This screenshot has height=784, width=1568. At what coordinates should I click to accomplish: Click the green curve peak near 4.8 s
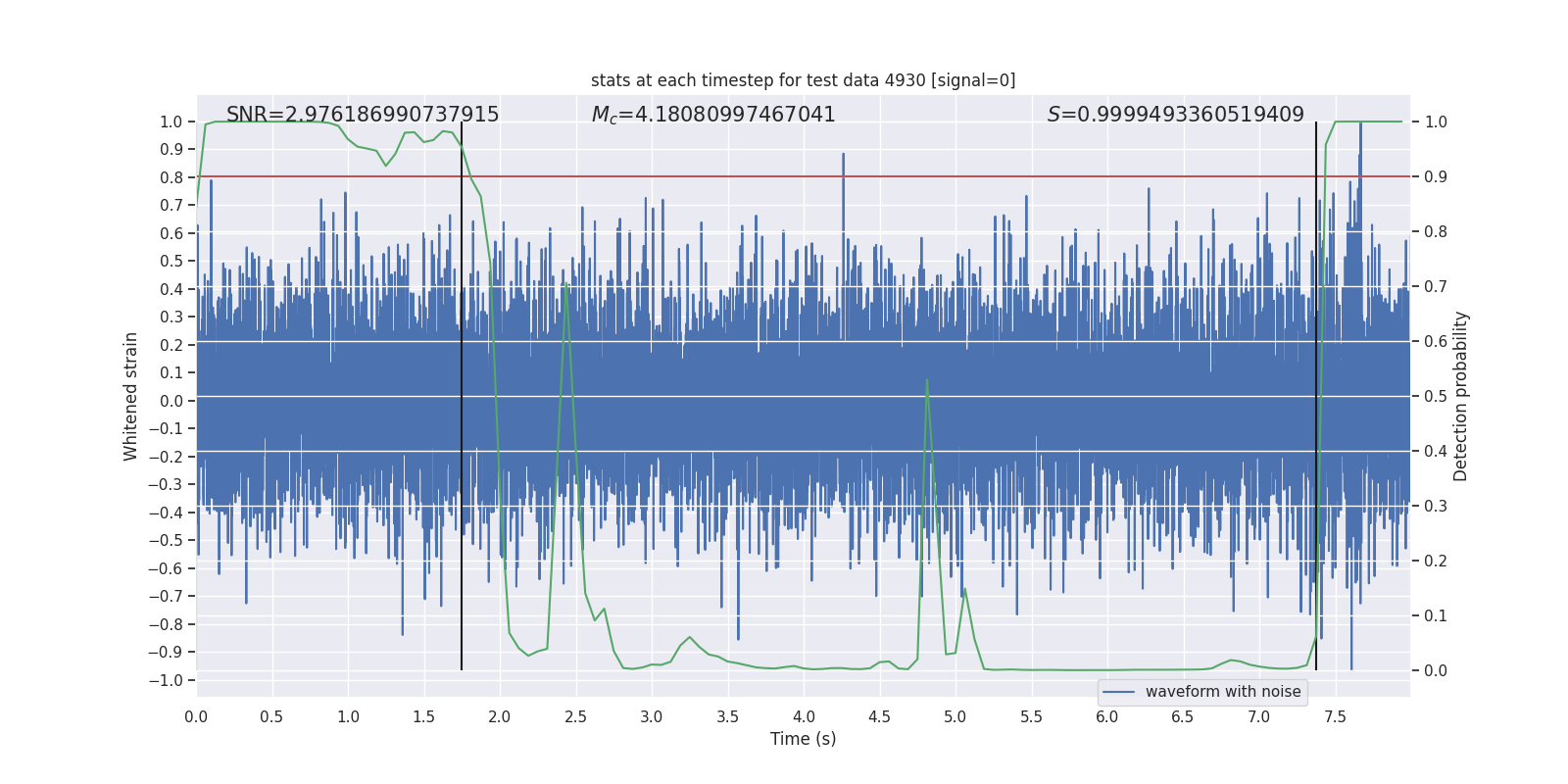[927, 380]
